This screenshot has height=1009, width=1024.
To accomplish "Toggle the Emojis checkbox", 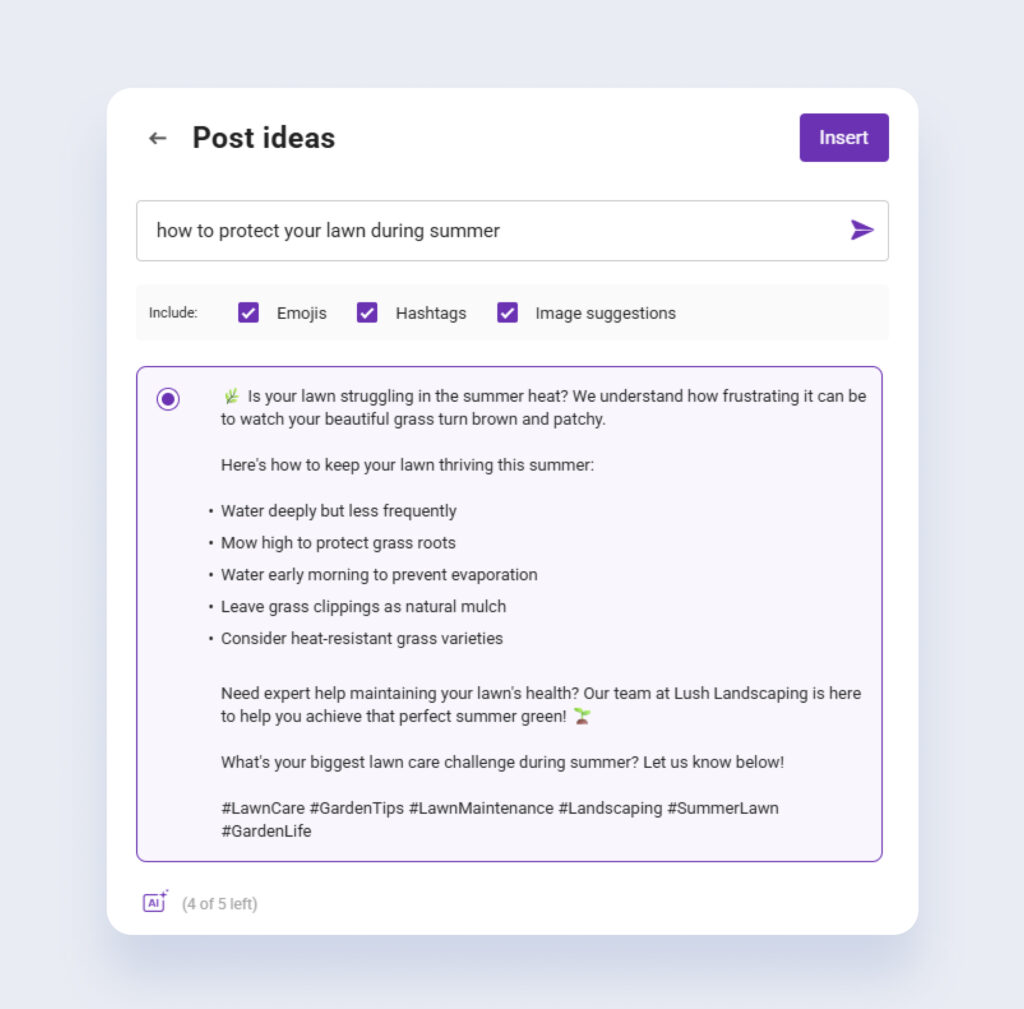I will pyautogui.click(x=248, y=313).
